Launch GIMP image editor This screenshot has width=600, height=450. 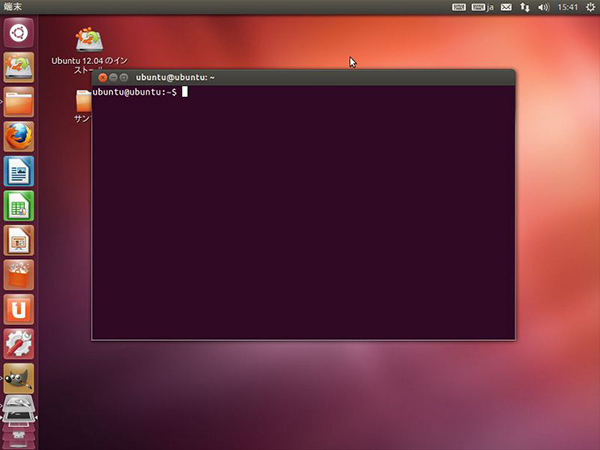pyautogui.click(x=19, y=378)
